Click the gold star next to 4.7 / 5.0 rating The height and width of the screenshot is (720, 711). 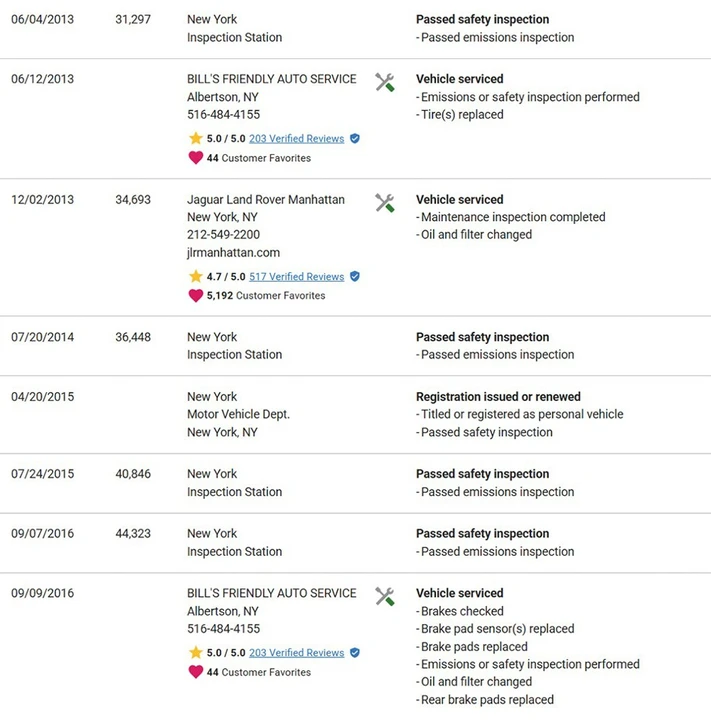coord(196,276)
